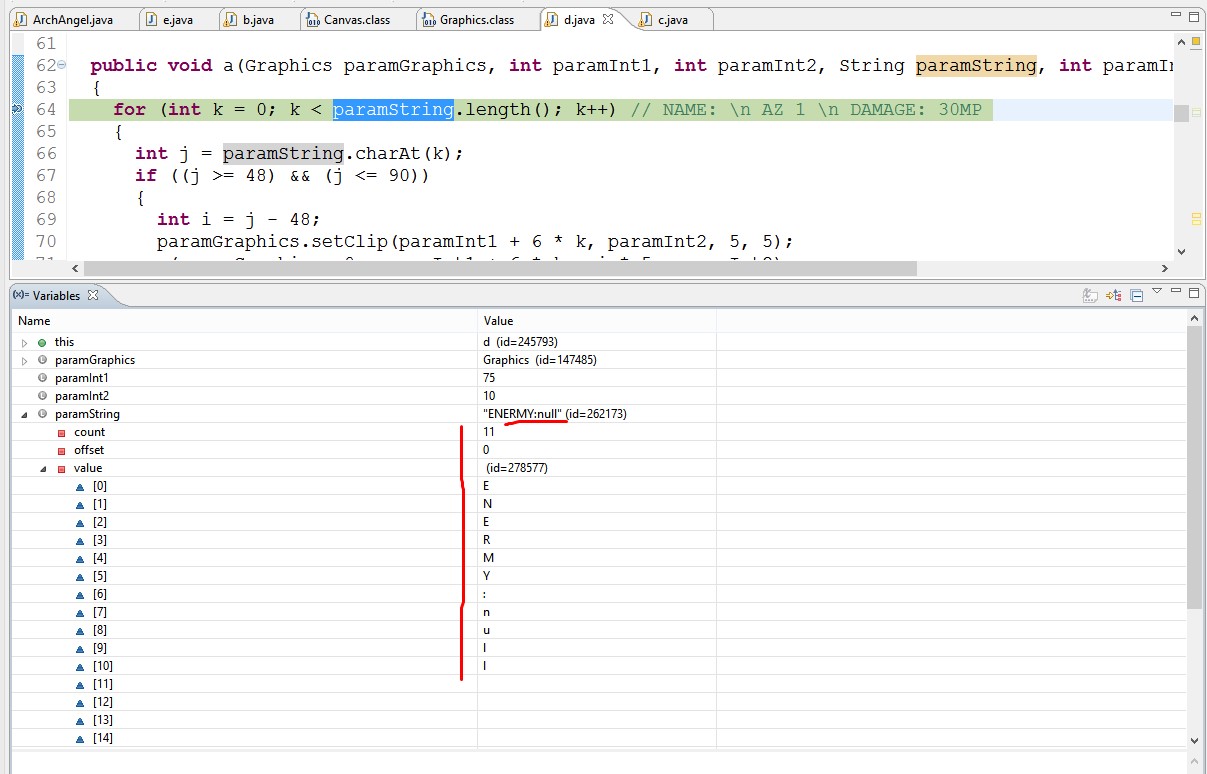Click the yellow annotation square above the overview ruler

[1196, 42]
